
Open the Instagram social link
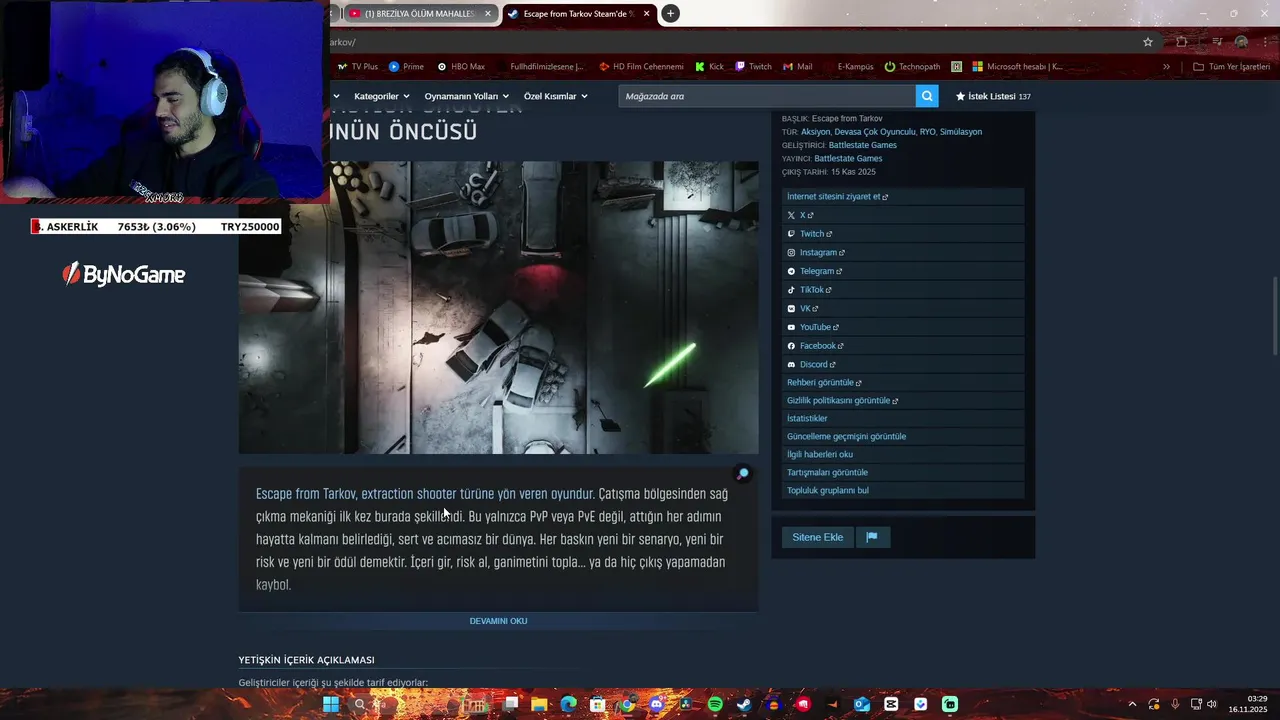[x=903, y=253]
